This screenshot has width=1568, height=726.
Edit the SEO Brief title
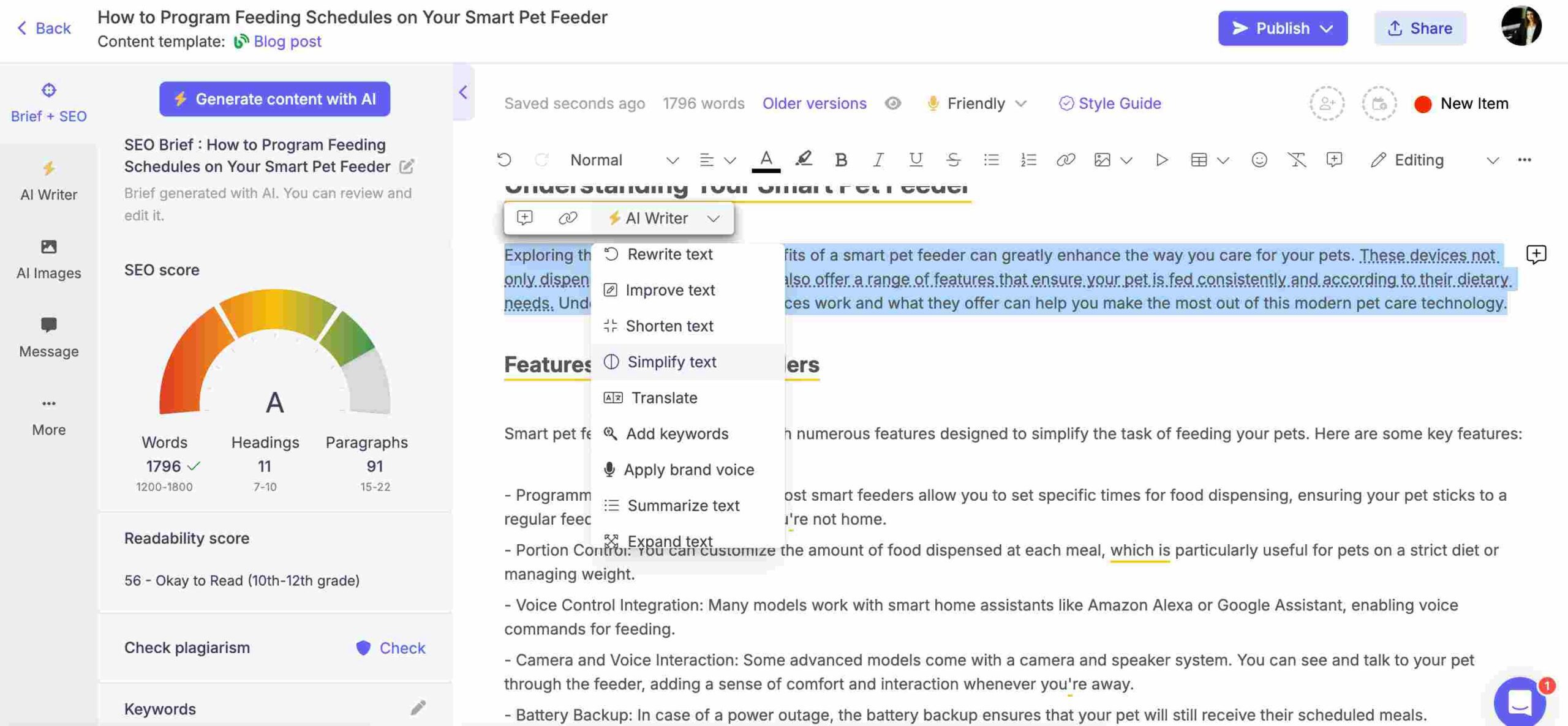(407, 167)
